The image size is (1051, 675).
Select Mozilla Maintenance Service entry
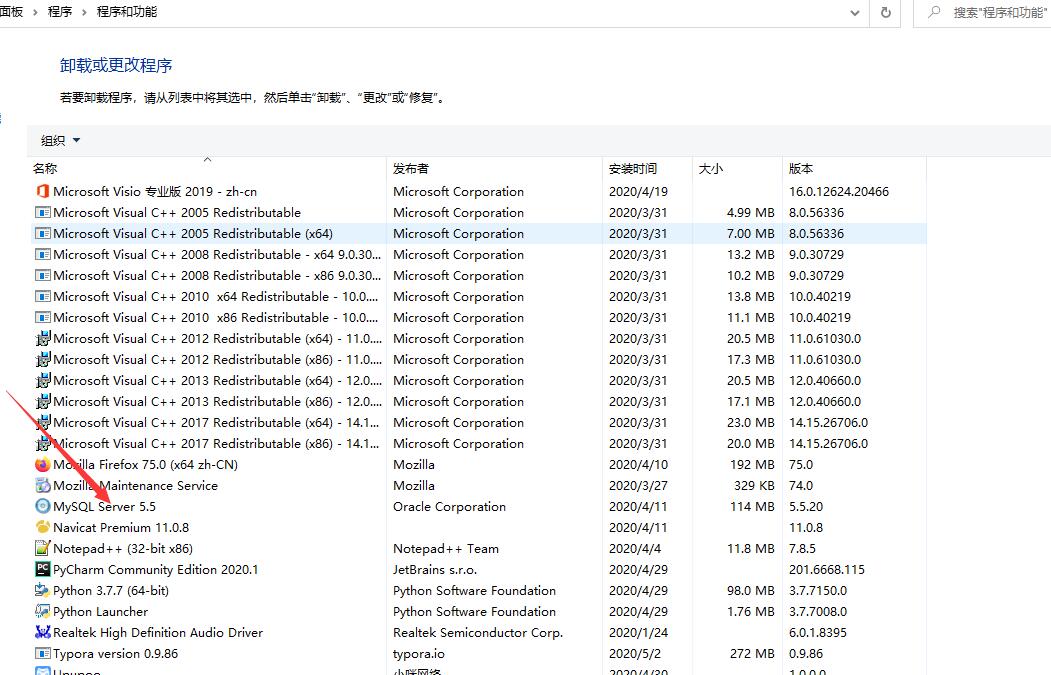pos(135,485)
